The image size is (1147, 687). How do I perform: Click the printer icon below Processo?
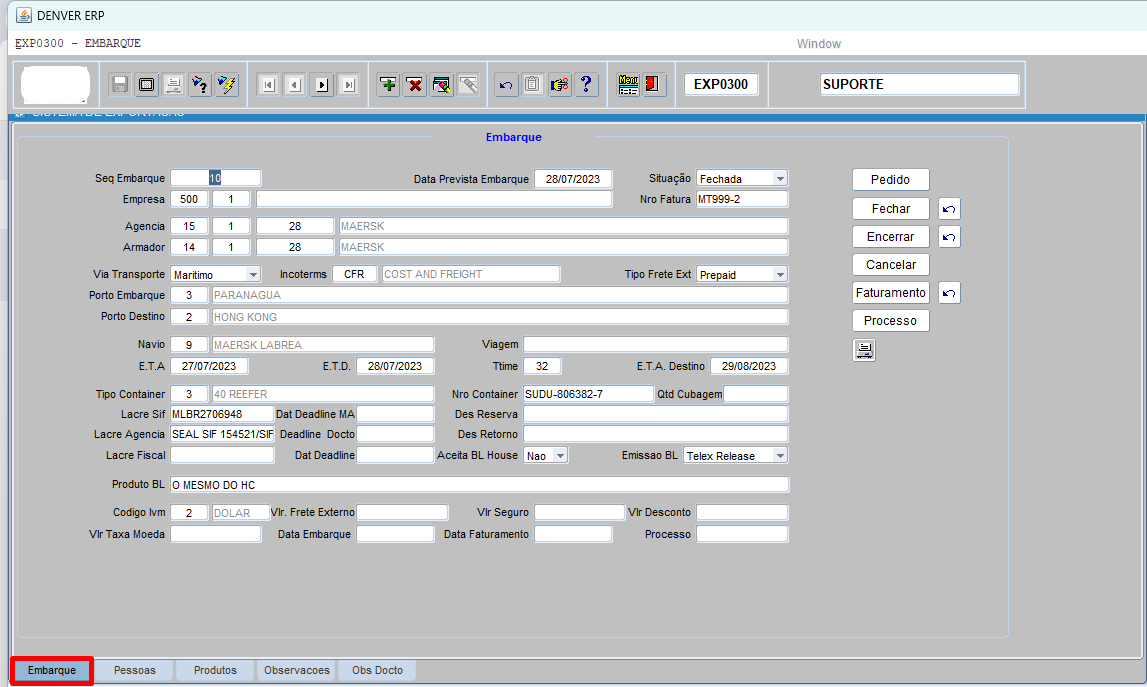coord(864,350)
